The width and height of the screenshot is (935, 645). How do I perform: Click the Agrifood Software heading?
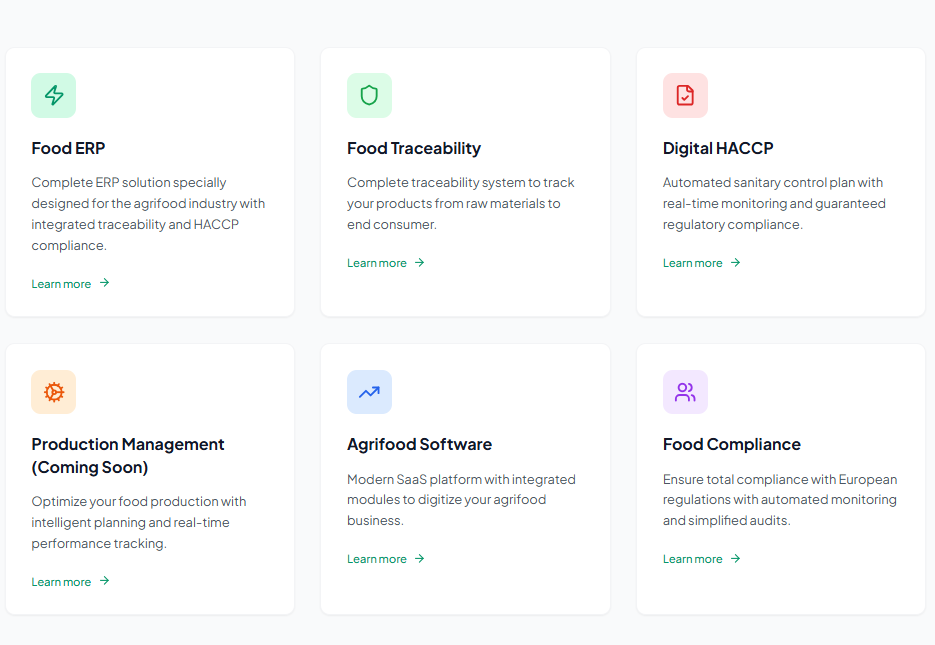coord(419,444)
